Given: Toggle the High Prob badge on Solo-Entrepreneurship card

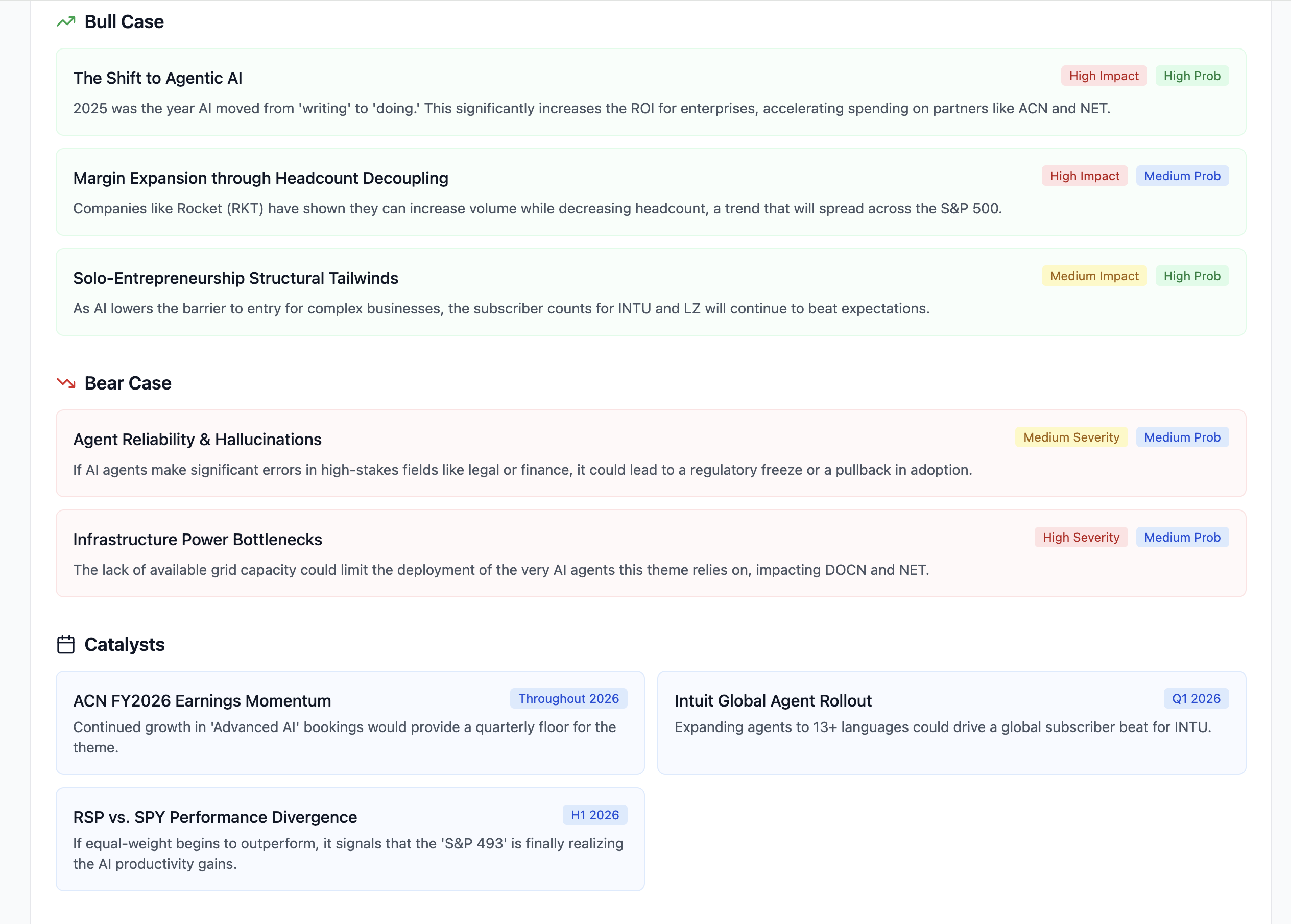Looking at the screenshot, I should pos(1192,275).
